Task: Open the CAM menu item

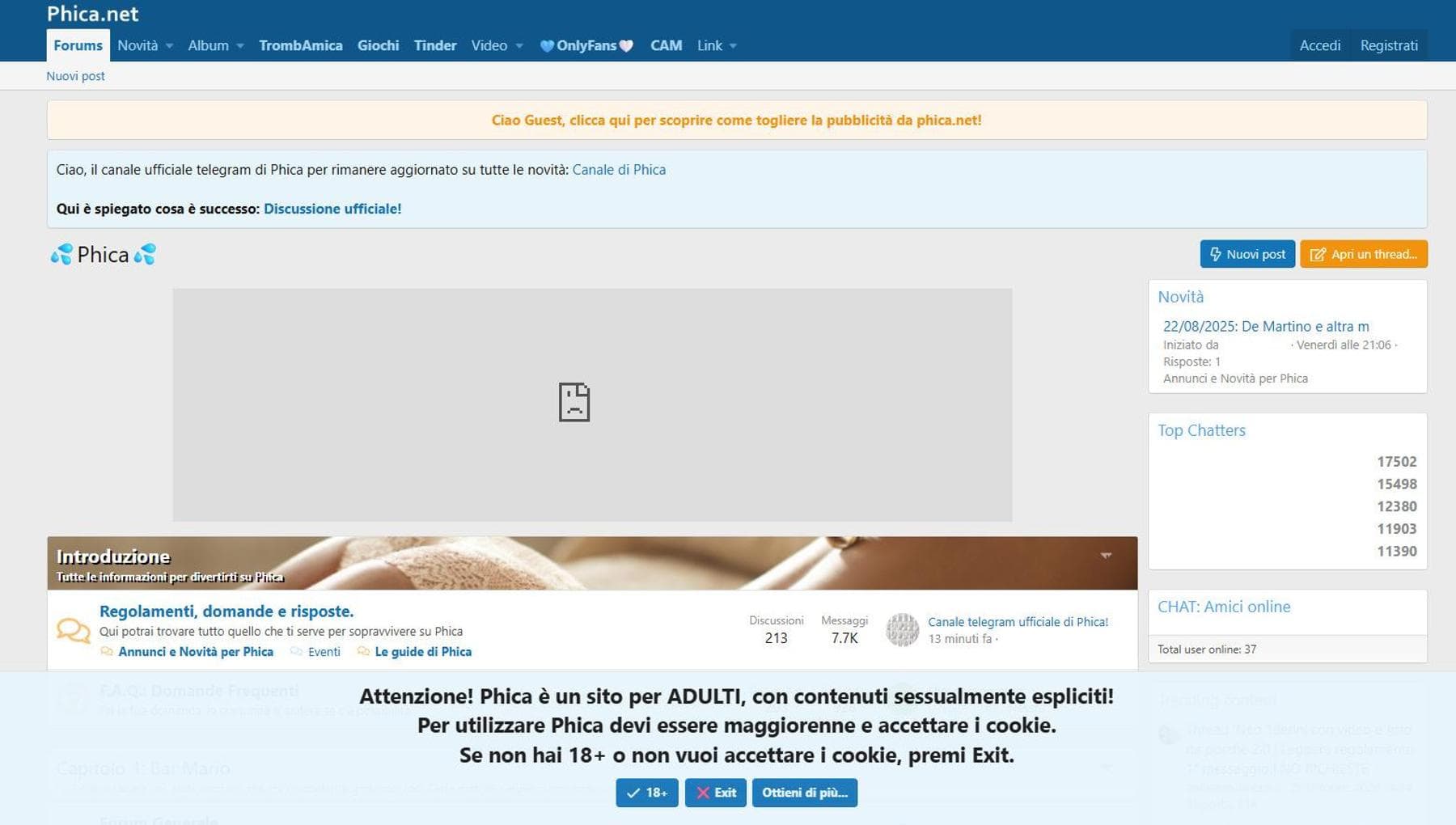Action: click(666, 45)
